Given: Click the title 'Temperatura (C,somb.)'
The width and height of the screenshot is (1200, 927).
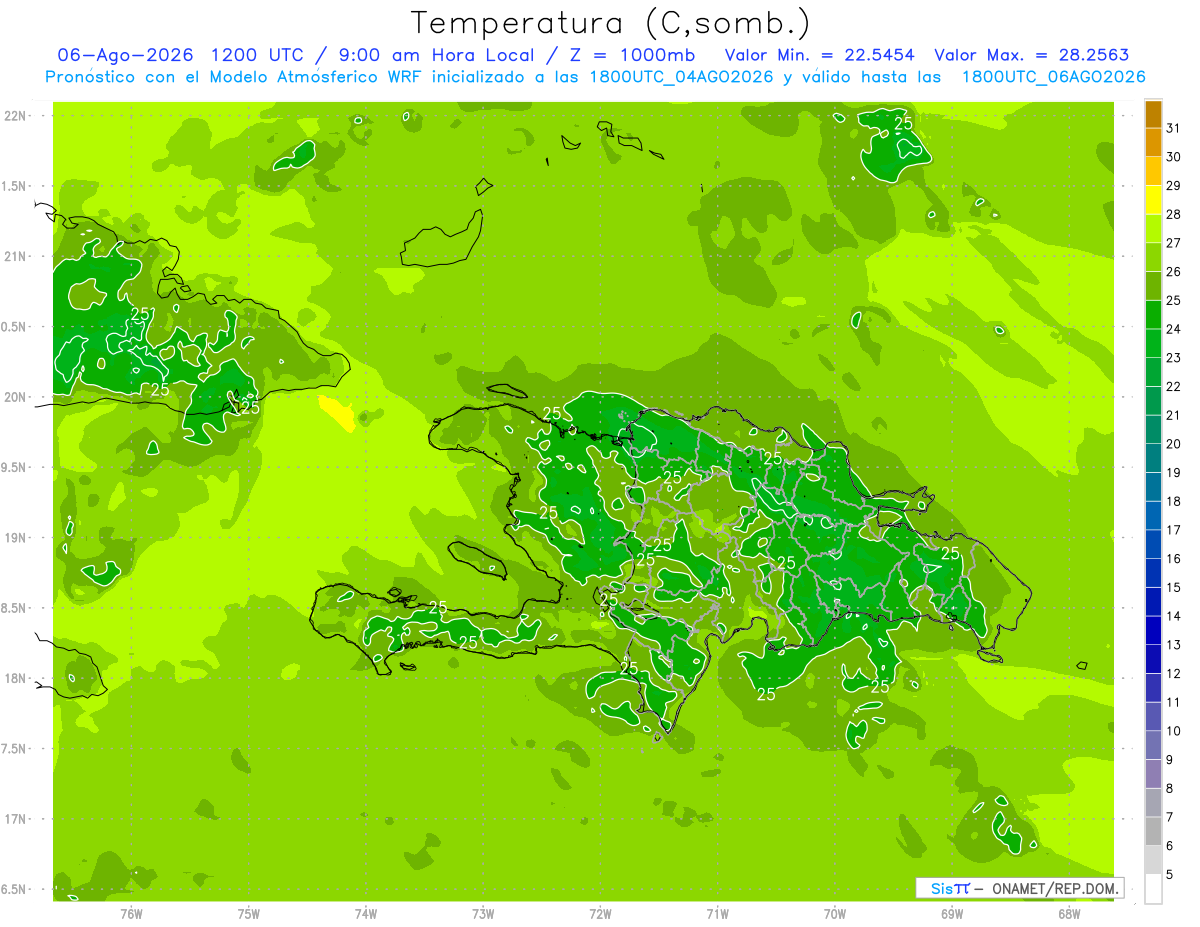Looking at the screenshot, I should click(610, 23).
